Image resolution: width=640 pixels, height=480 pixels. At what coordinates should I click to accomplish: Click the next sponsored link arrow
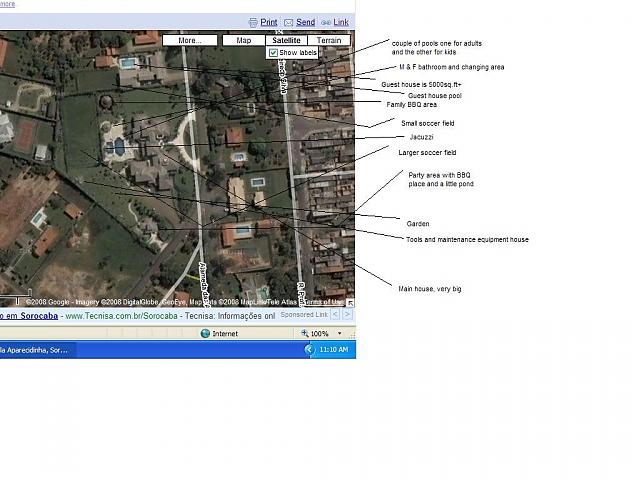tap(347, 314)
